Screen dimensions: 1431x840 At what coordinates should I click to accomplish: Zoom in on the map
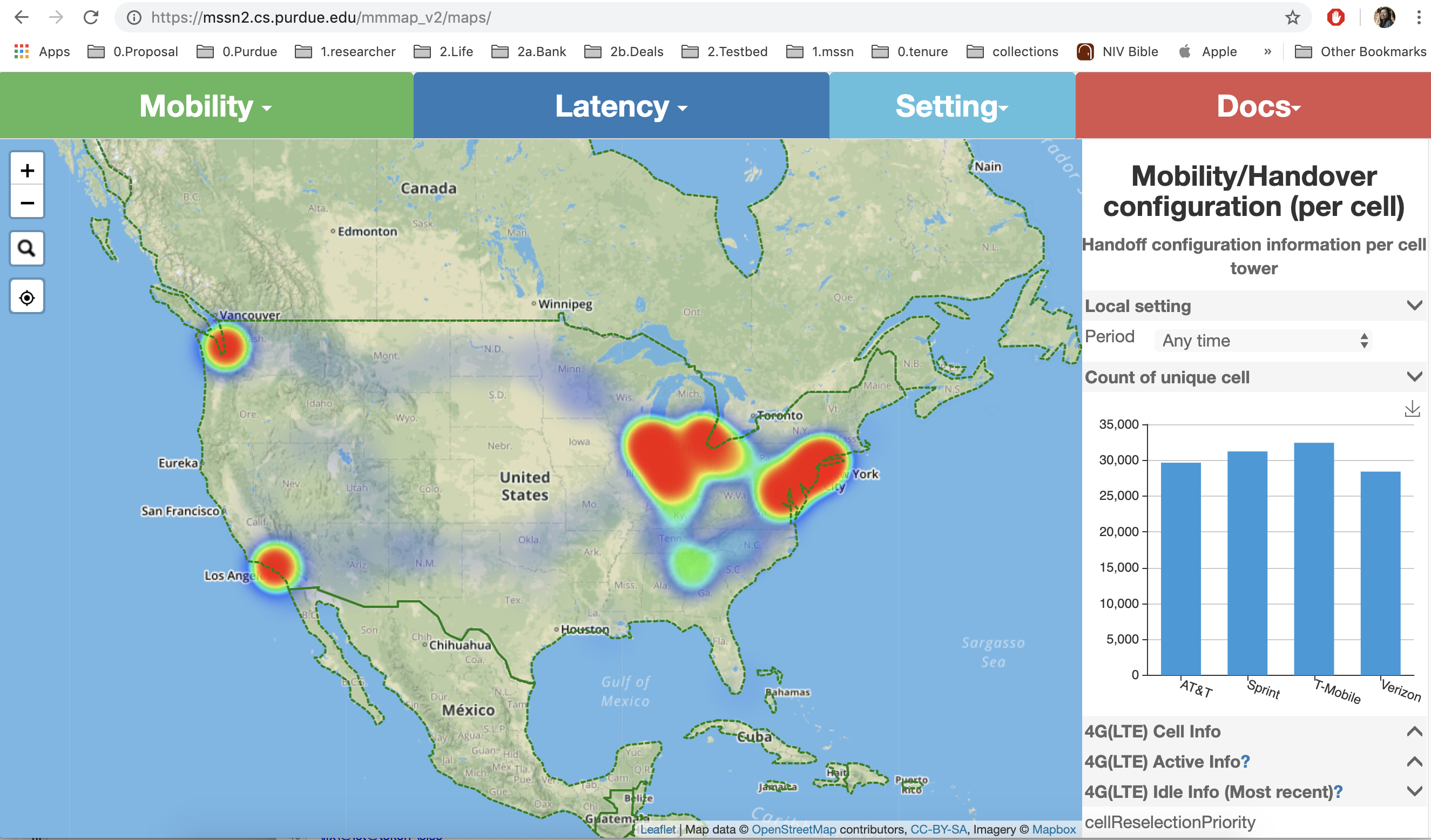[26, 170]
